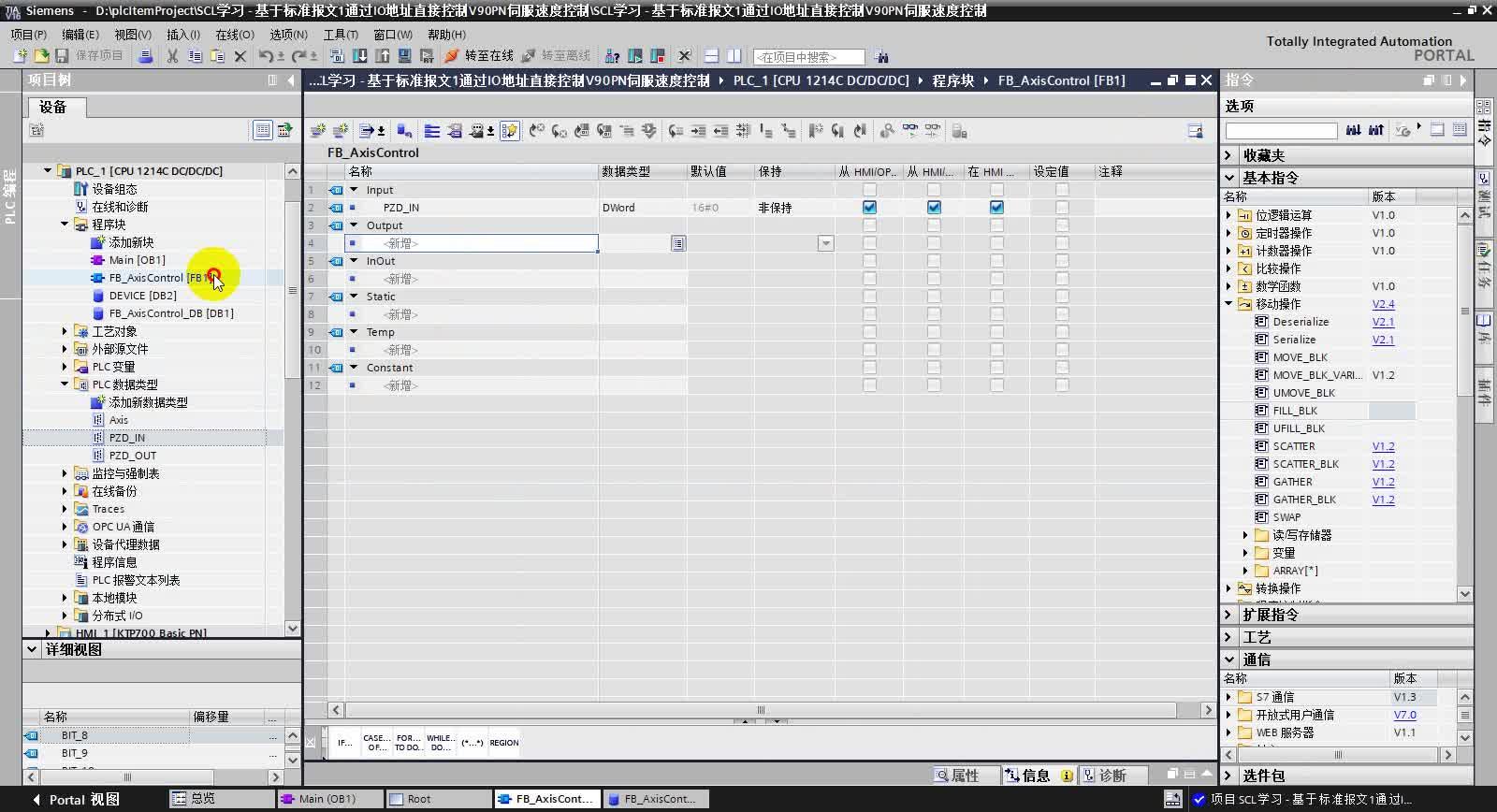Click the 添加新块 icon in the project tree
Screen dimensions: 1497x812
click(97, 242)
